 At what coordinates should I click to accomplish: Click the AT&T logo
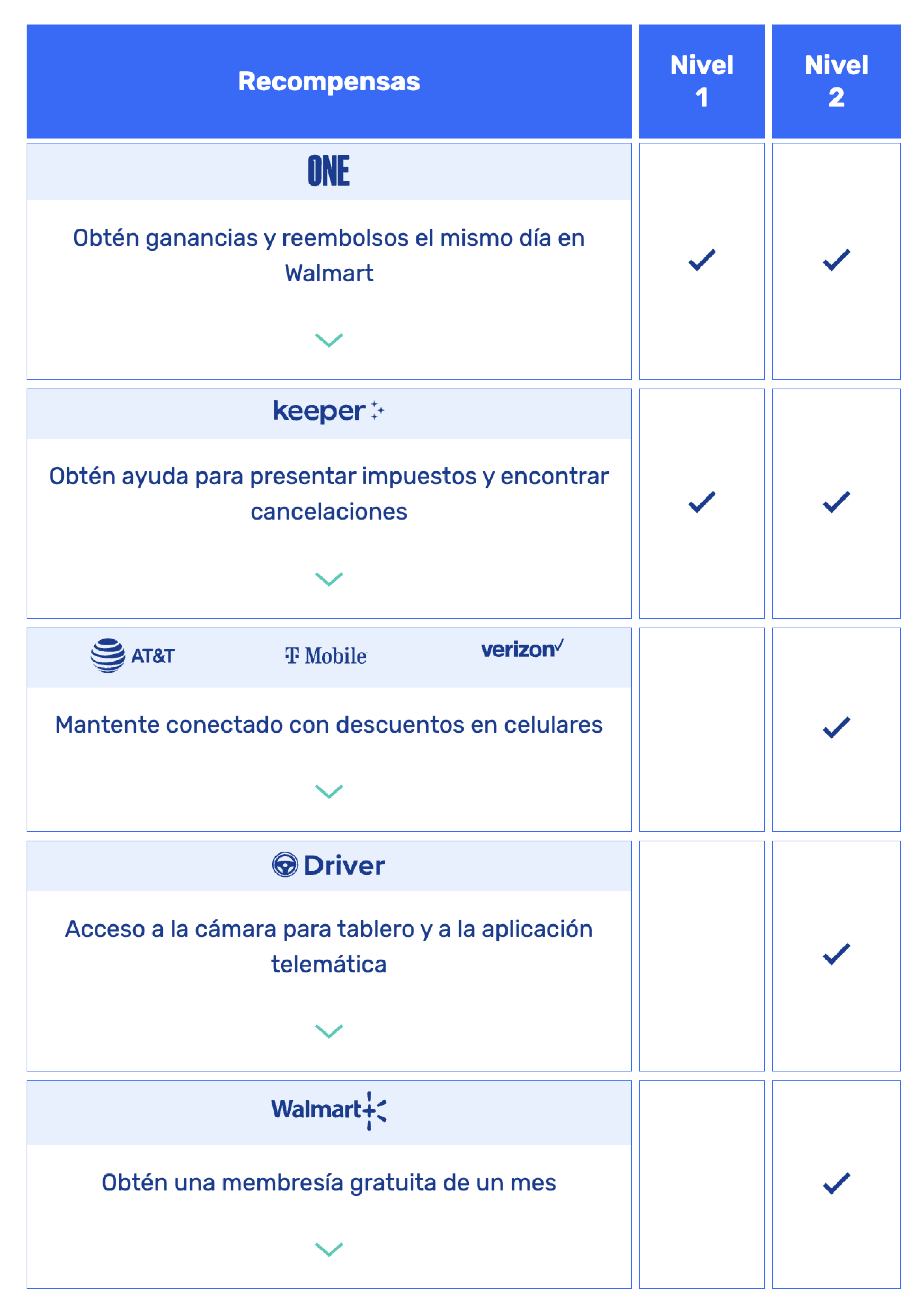132,655
